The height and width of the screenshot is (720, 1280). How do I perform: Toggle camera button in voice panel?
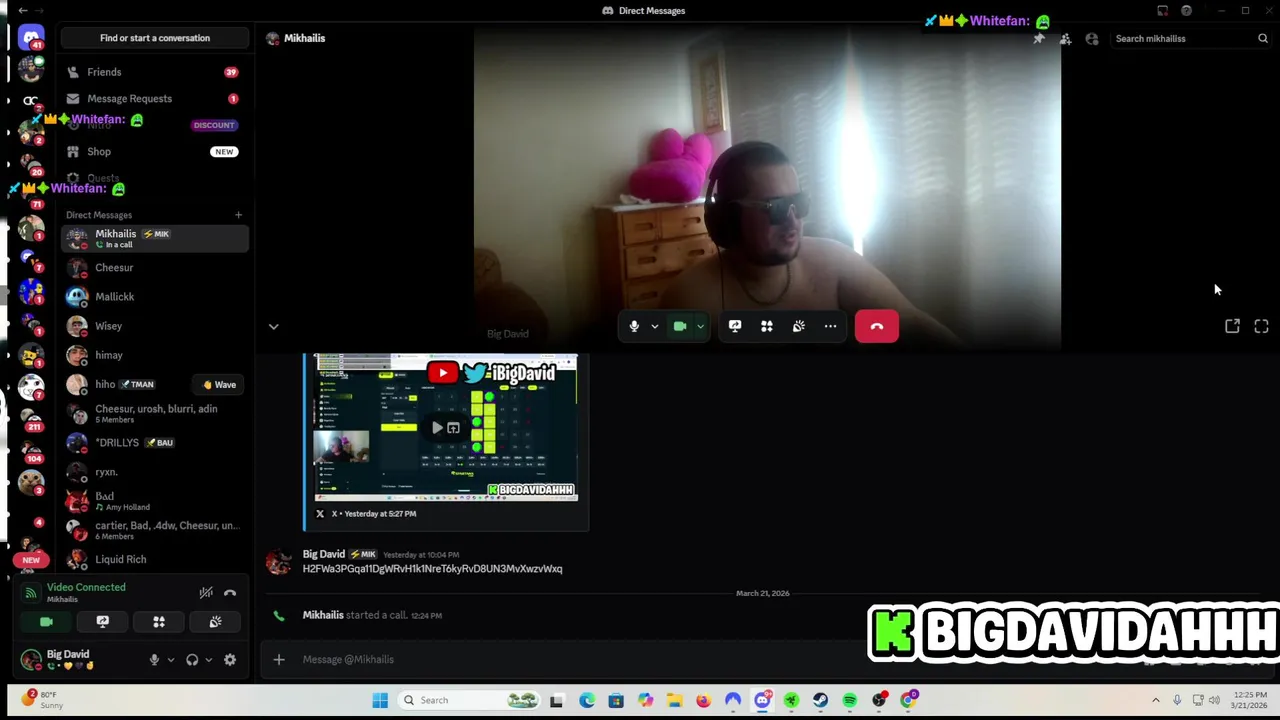46,621
